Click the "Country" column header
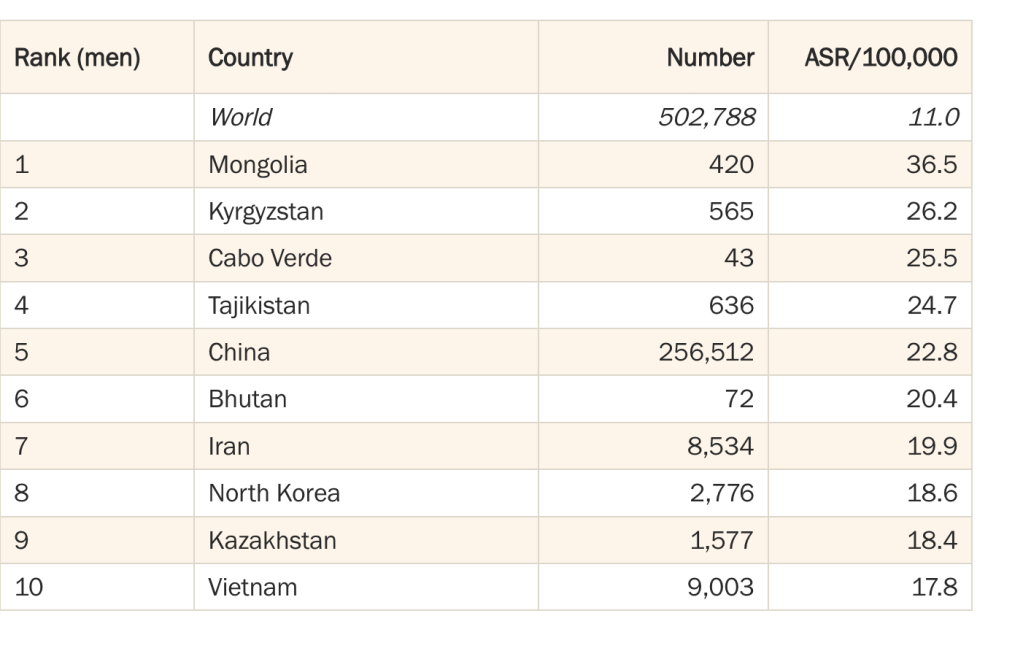 tap(251, 58)
